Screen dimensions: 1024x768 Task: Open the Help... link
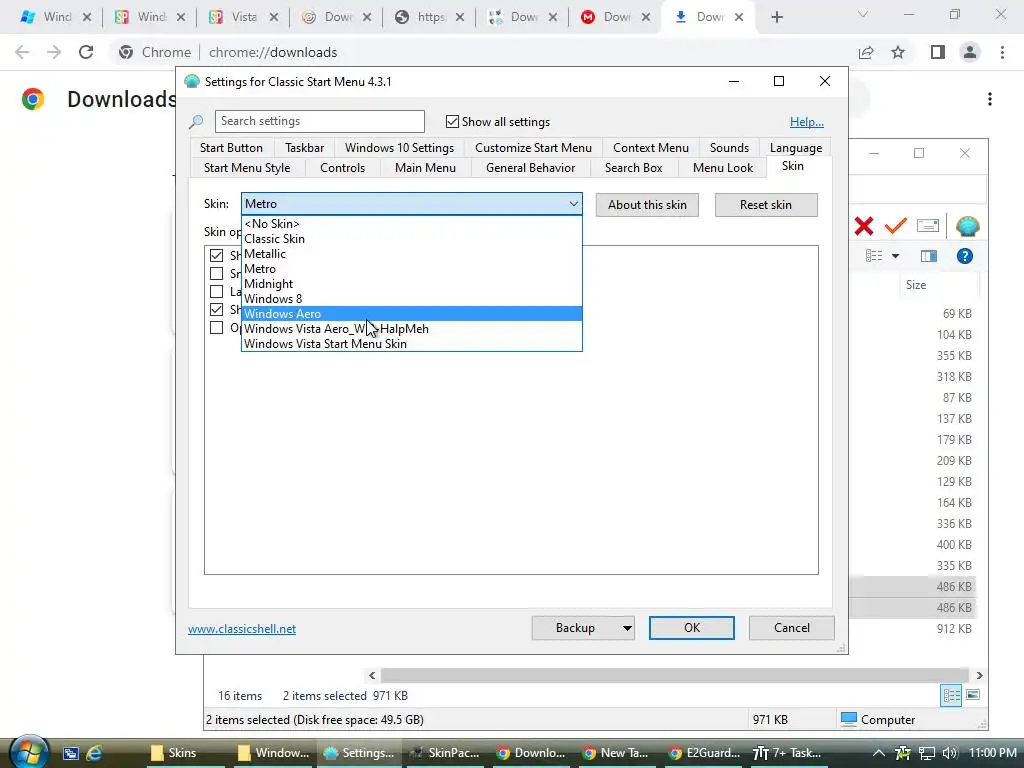pos(807,122)
